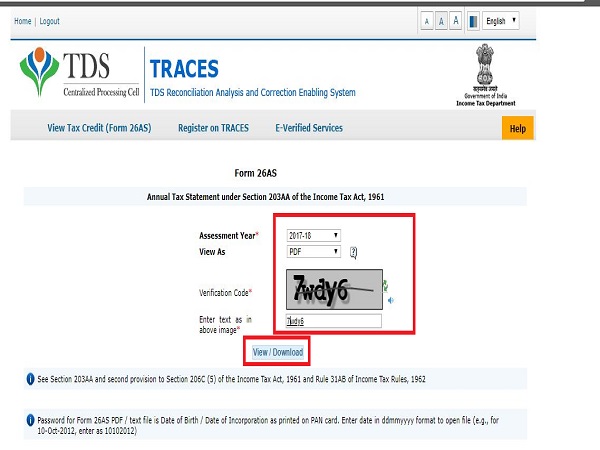Open View Tax Credit (Form 26AS) menu
The height and width of the screenshot is (450, 600).
coord(99,128)
